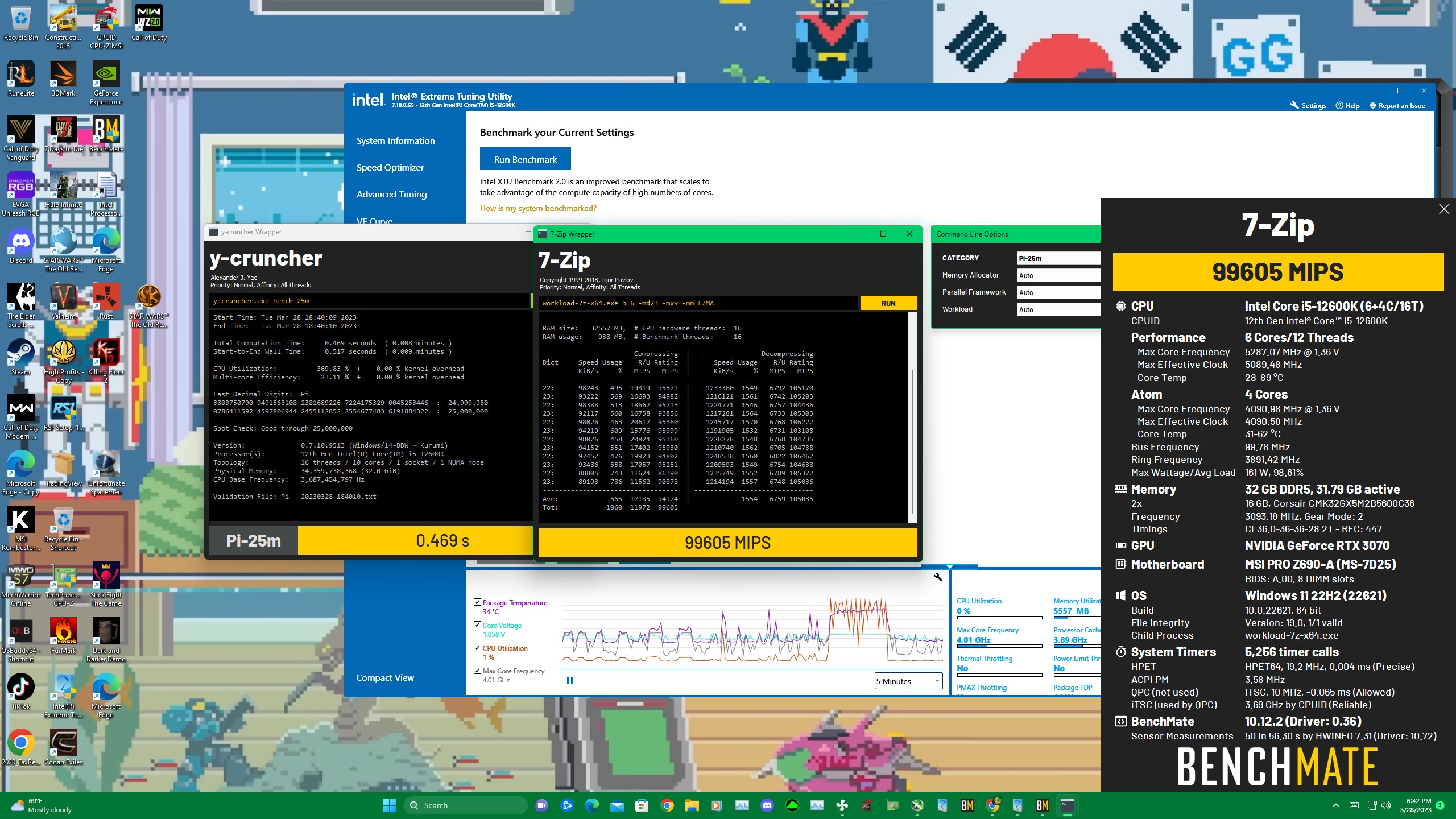Open TradingView desktop shortcut
This screenshot has height=819, width=1456.
(x=63, y=469)
